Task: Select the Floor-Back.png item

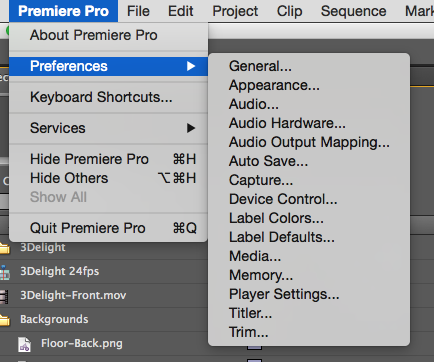Action: (x=82, y=343)
